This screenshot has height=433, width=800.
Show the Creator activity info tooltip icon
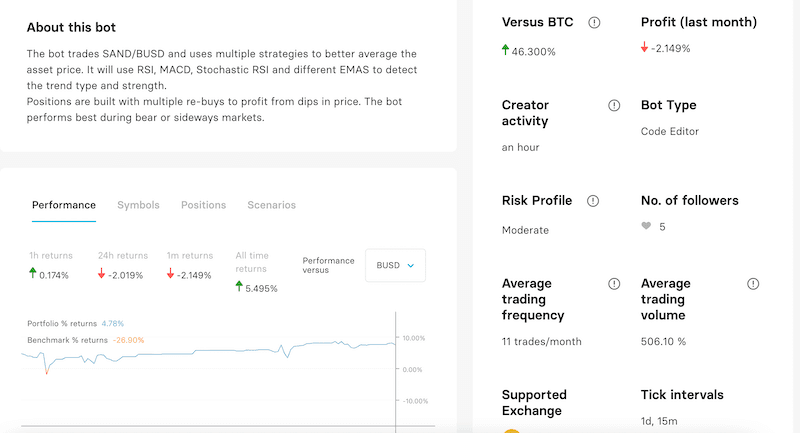click(614, 106)
